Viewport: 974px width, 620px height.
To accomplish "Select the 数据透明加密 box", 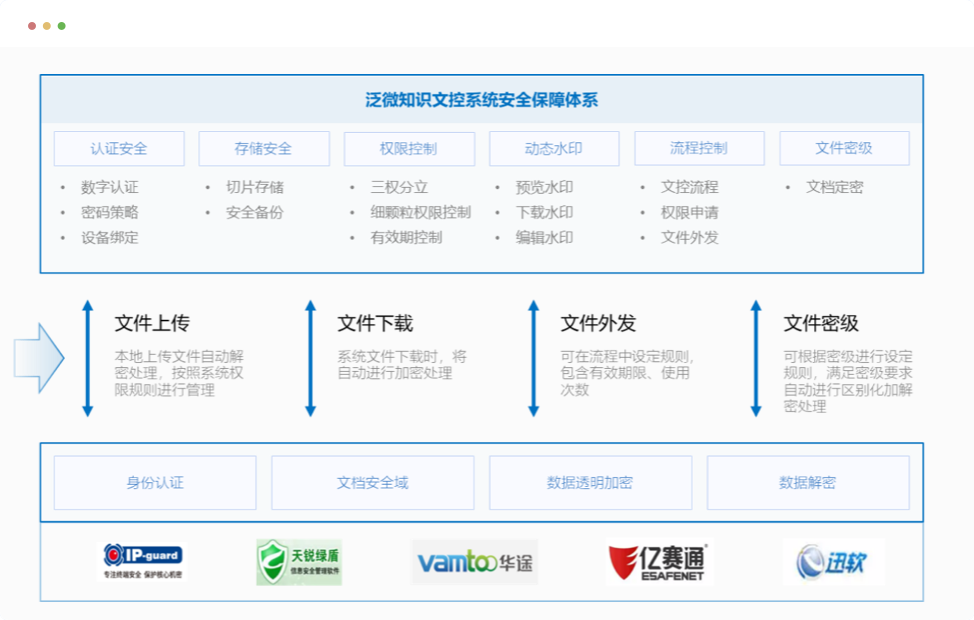I will [x=590, y=483].
